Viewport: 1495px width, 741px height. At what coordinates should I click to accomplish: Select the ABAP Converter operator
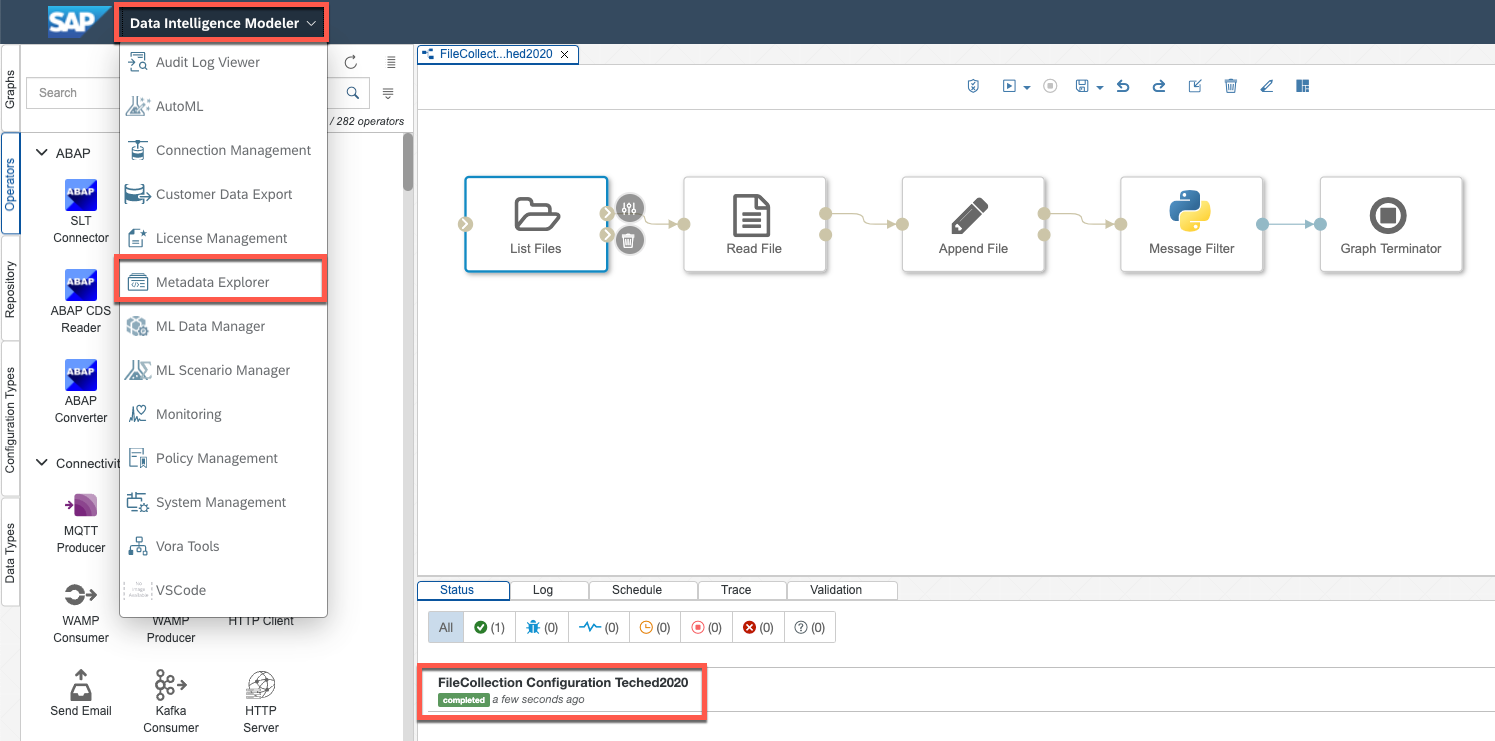point(81,391)
